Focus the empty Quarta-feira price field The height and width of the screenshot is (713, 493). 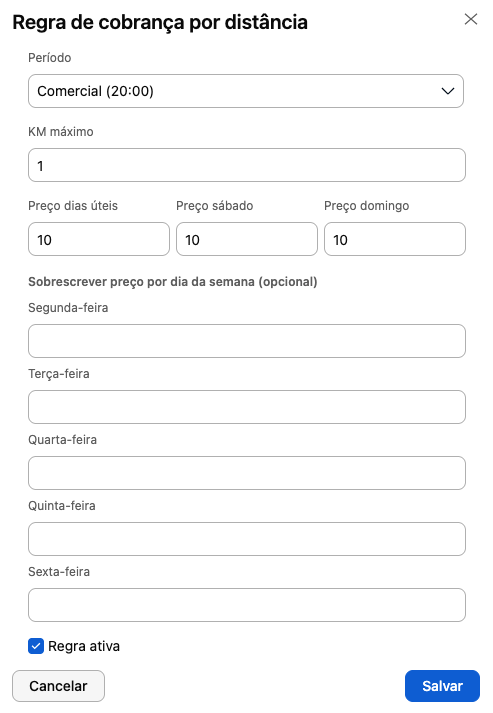(x=246, y=473)
